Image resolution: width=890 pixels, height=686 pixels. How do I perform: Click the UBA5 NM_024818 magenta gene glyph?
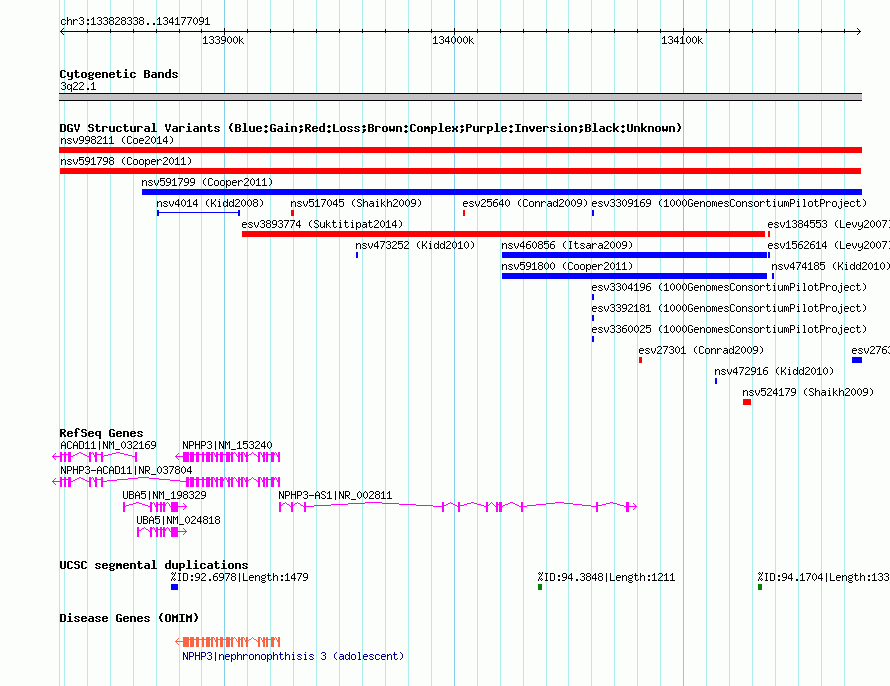(x=162, y=532)
